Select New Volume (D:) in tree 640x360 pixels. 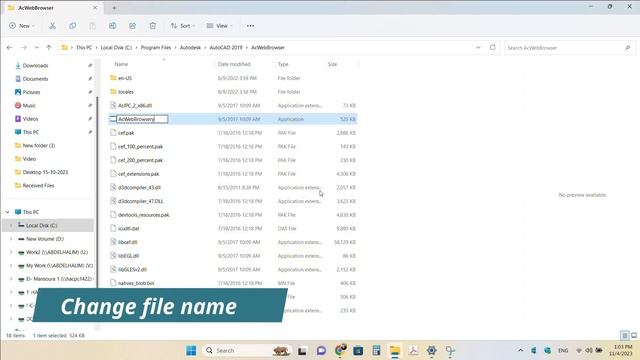tap(44, 239)
